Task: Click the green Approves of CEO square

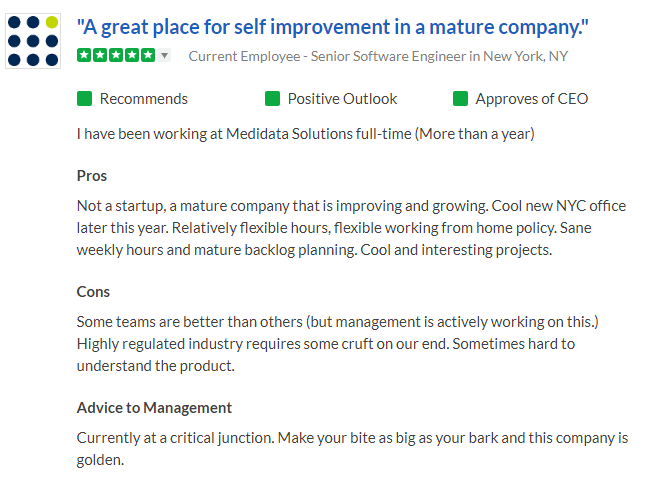Action: 460,99
